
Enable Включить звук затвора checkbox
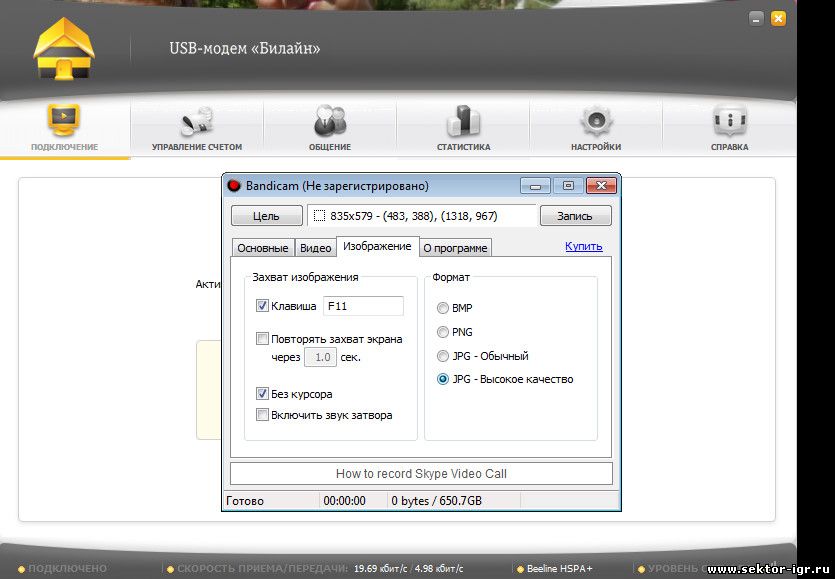262,414
